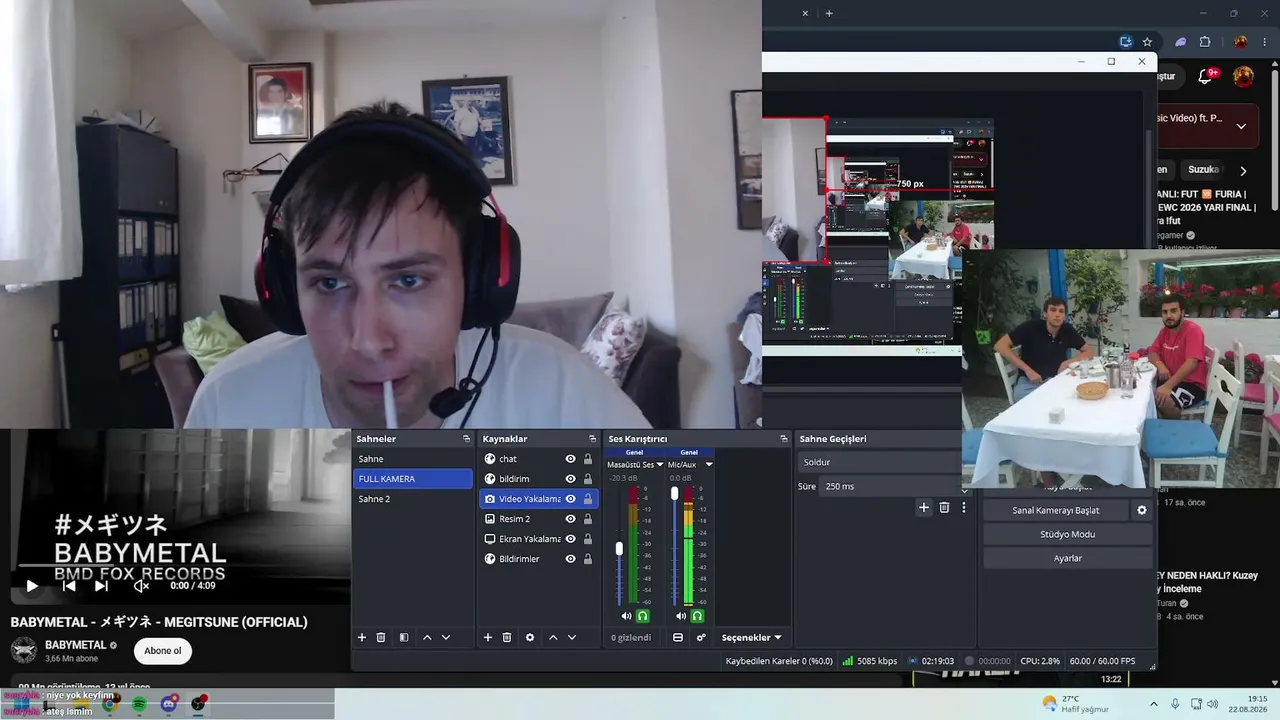
Task: Add a new source in Kaynaklar panel
Action: [x=488, y=637]
